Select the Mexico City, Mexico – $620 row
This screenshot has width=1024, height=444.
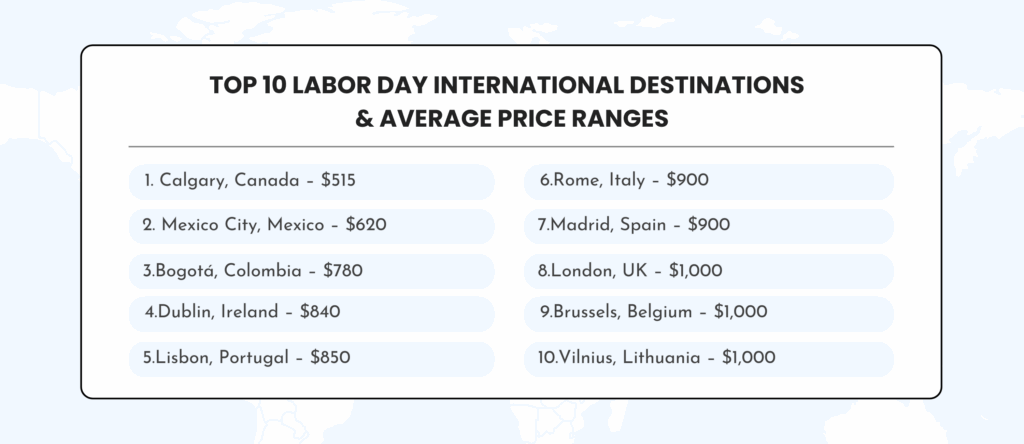point(312,226)
